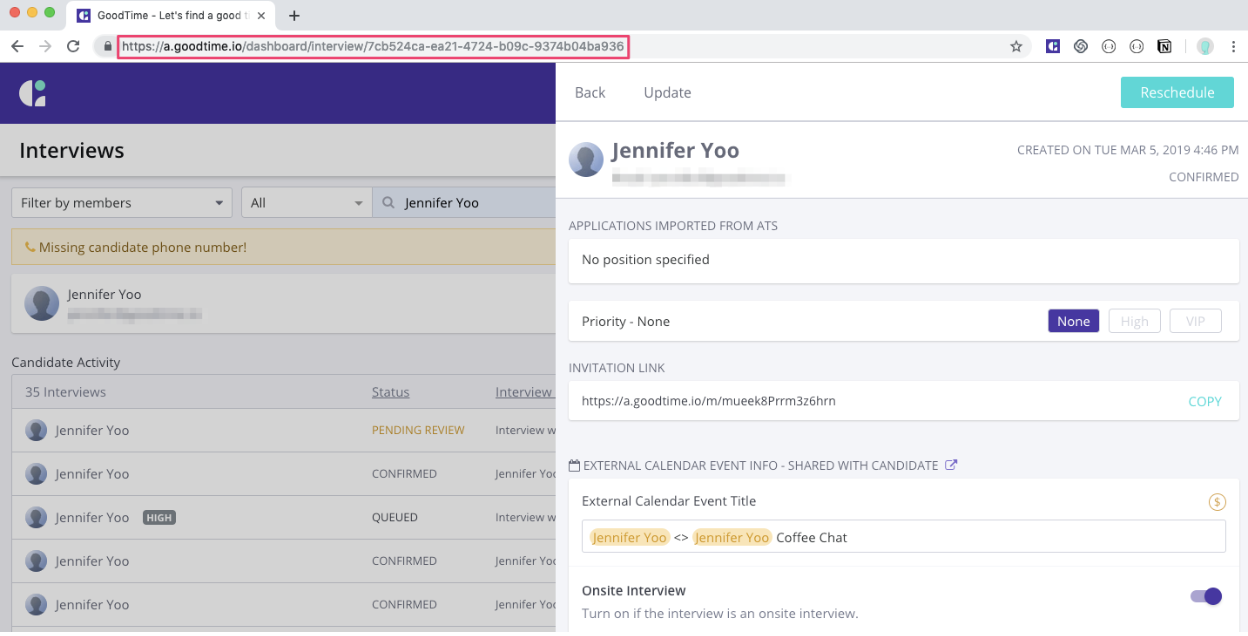Image resolution: width=1248 pixels, height=636 pixels.
Task: Reload the page
Action: [x=73, y=46]
